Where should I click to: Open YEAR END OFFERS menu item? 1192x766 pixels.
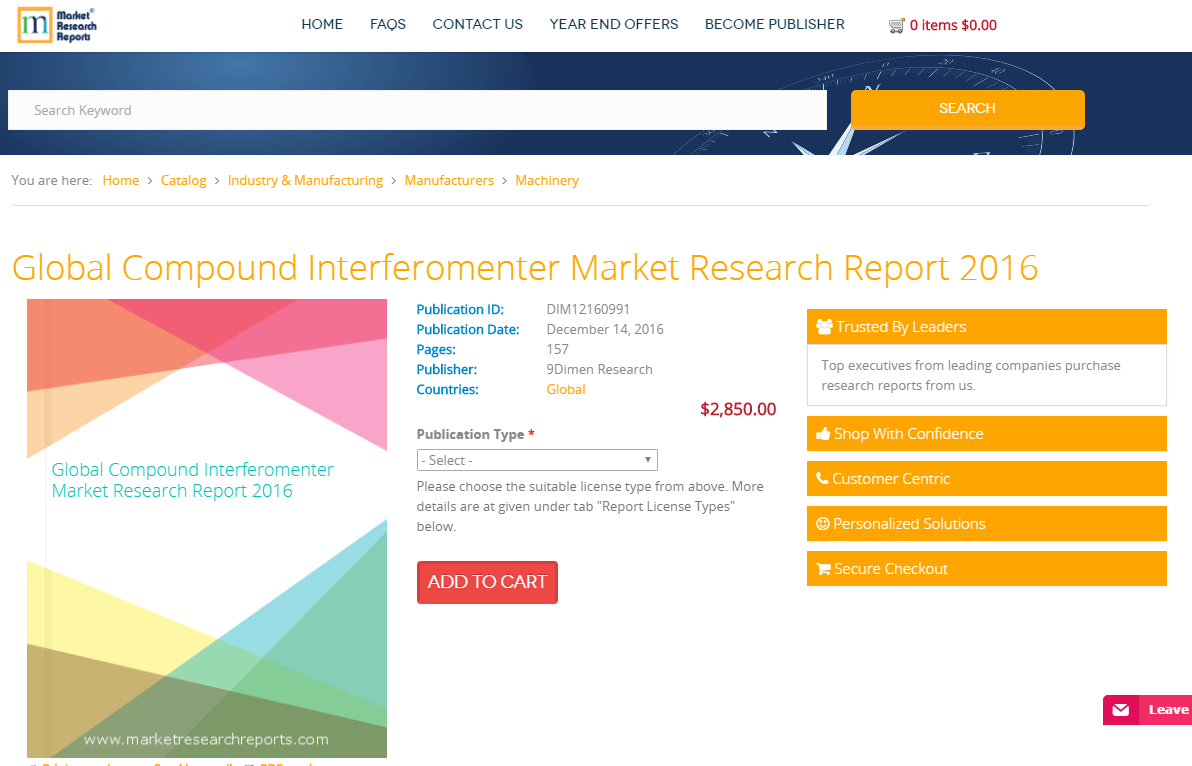(613, 24)
